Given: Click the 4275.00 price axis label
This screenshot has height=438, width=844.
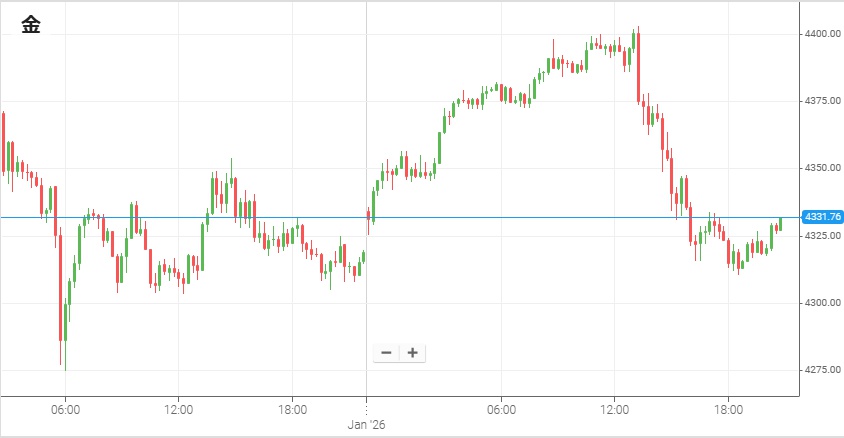Looking at the screenshot, I should tap(822, 369).
